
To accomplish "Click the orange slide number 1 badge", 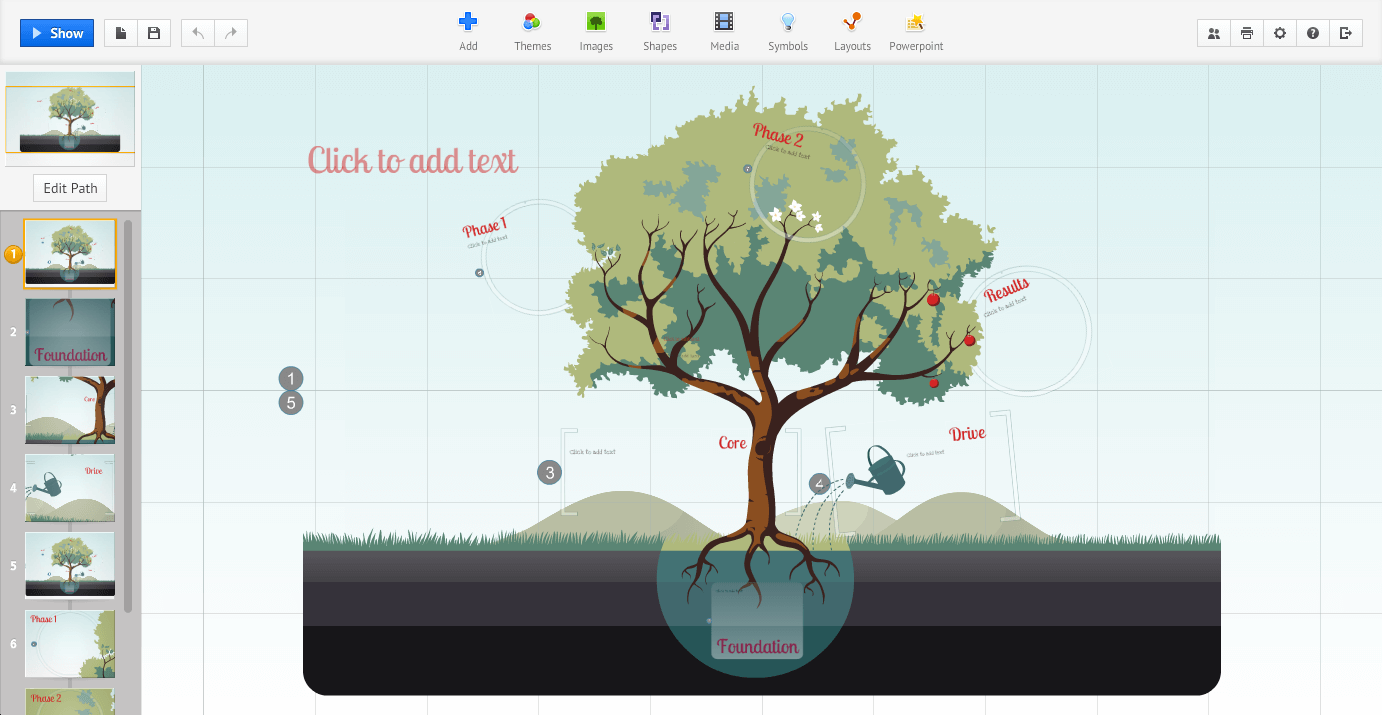I will coord(13,254).
